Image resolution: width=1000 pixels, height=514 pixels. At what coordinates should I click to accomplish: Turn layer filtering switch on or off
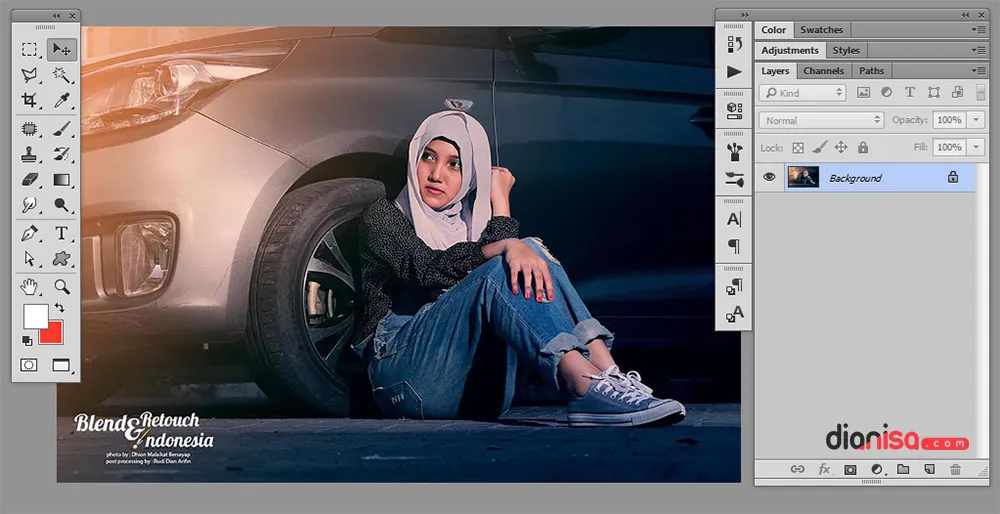(981, 92)
